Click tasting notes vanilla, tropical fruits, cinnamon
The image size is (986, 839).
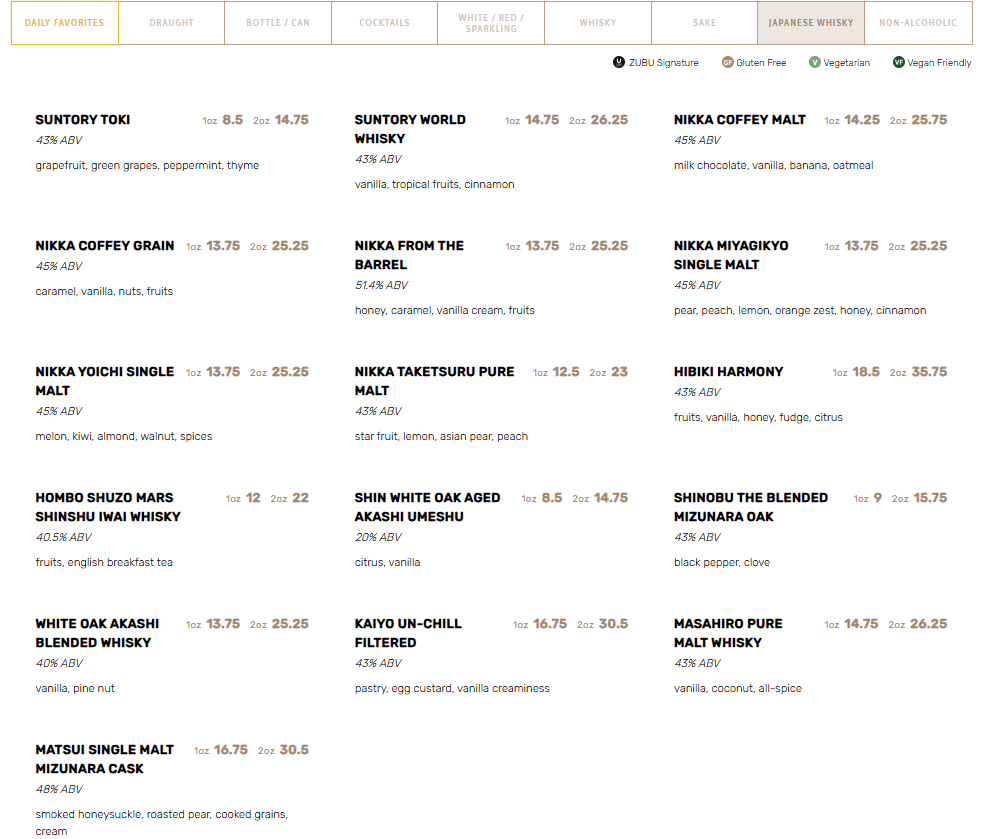(435, 184)
